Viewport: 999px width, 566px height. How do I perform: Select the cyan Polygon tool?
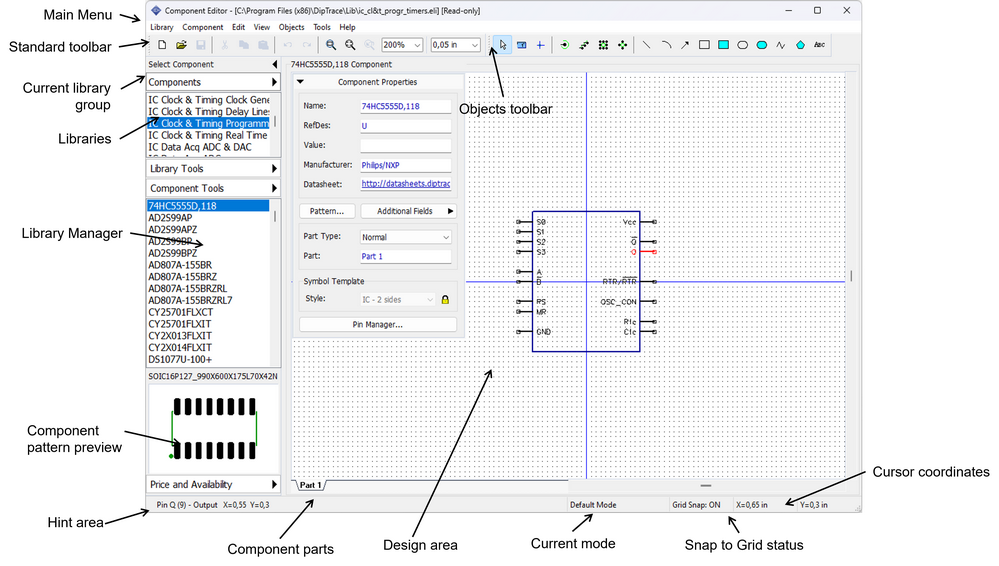pyautogui.click(x=800, y=45)
